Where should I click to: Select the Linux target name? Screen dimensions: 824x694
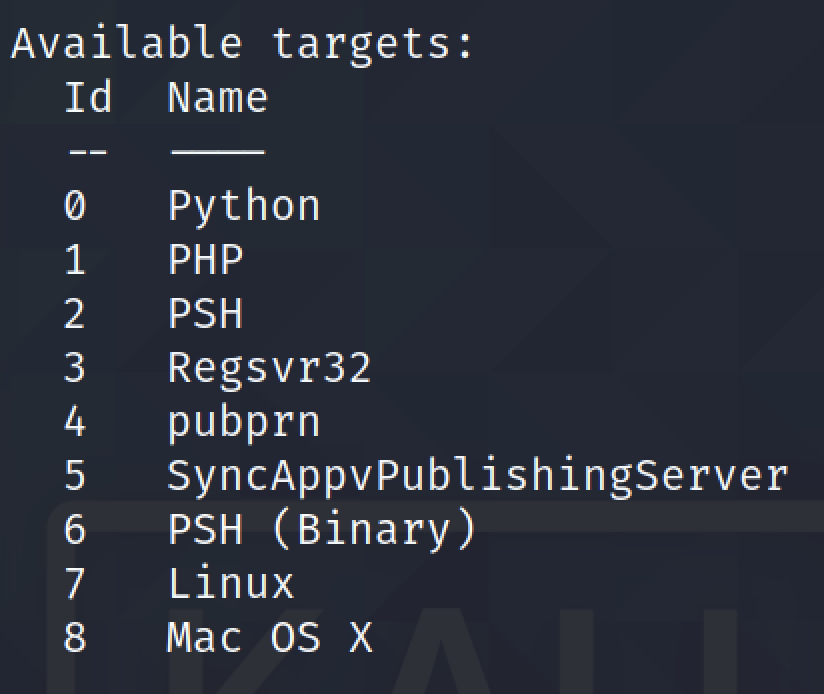pos(231,584)
